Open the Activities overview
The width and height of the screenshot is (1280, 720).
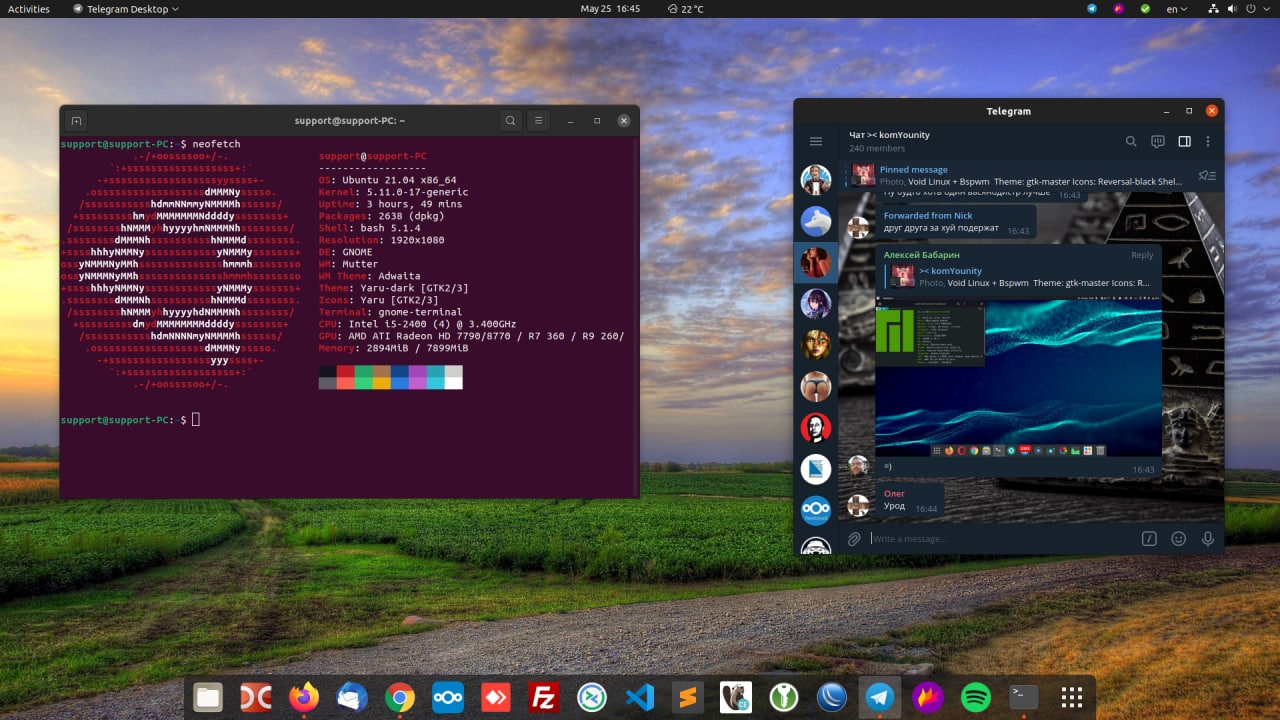tap(29, 9)
